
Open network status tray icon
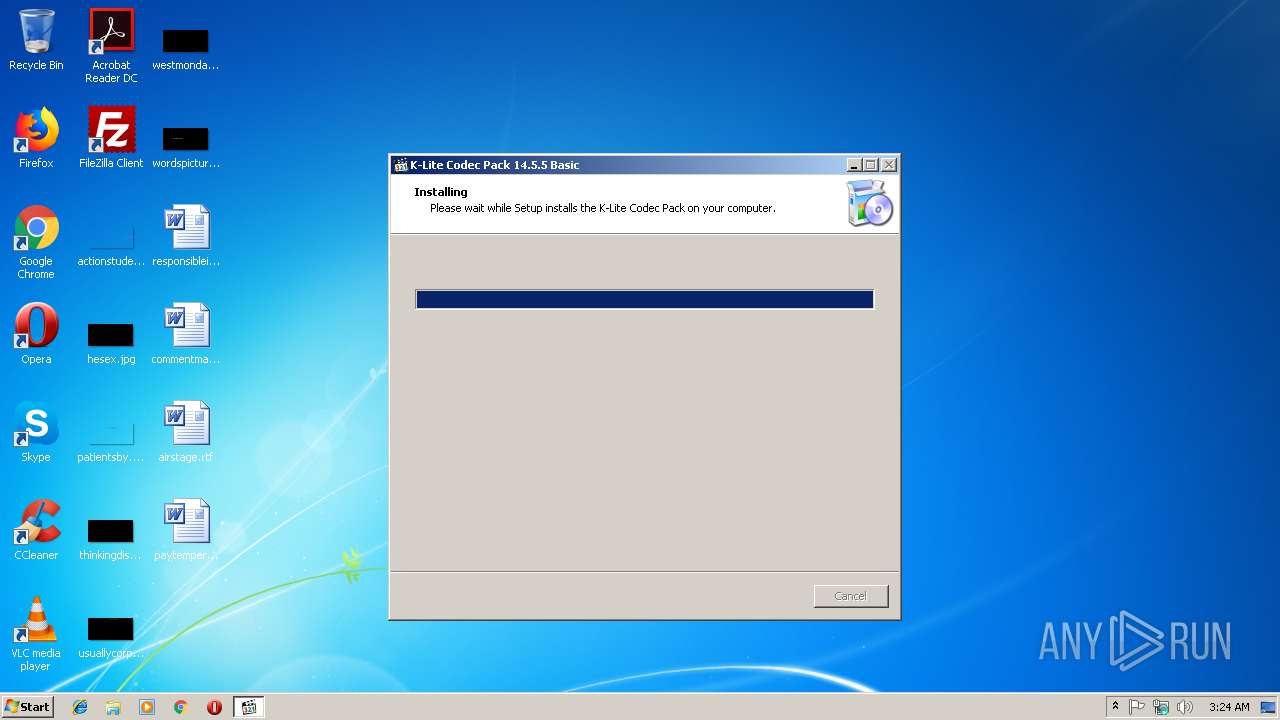pos(1161,707)
